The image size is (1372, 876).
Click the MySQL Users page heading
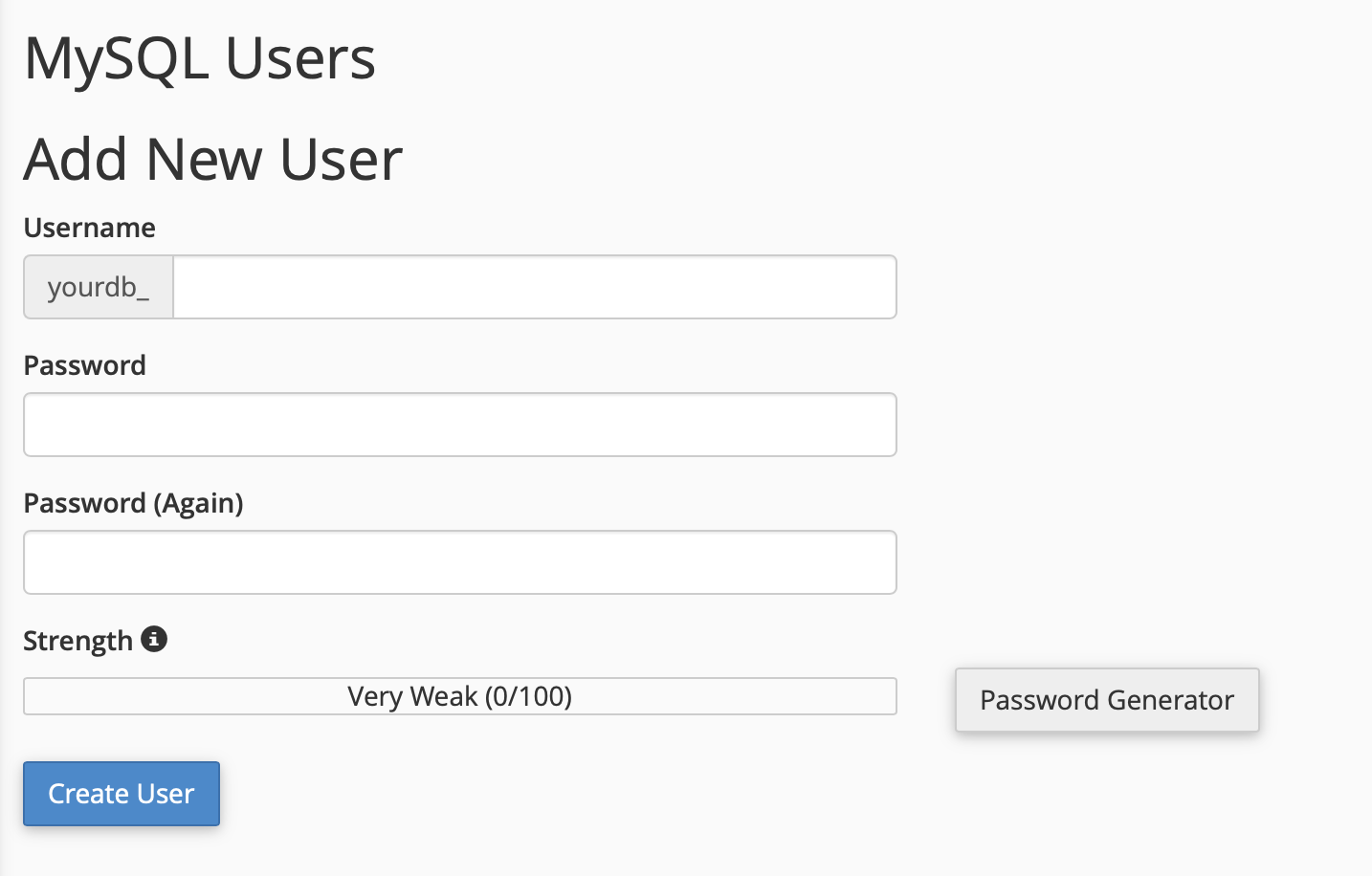point(199,58)
